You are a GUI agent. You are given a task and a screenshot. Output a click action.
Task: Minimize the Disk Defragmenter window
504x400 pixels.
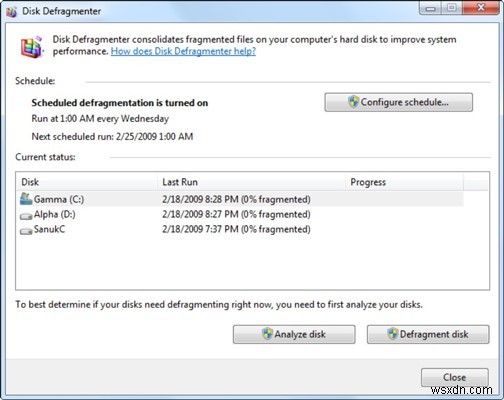(430, 8)
